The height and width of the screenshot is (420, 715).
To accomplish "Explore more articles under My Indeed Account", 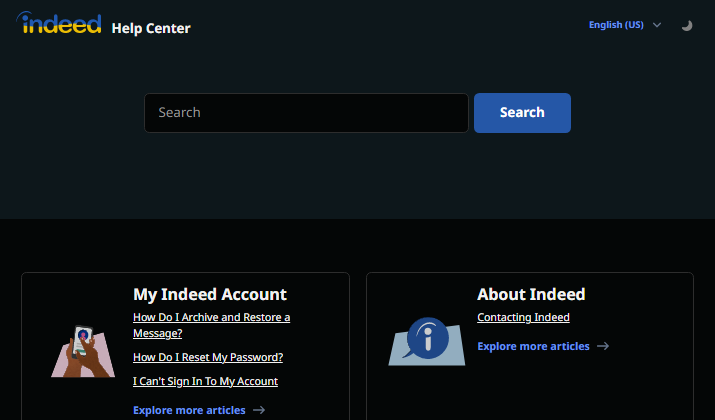I will (189, 410).
